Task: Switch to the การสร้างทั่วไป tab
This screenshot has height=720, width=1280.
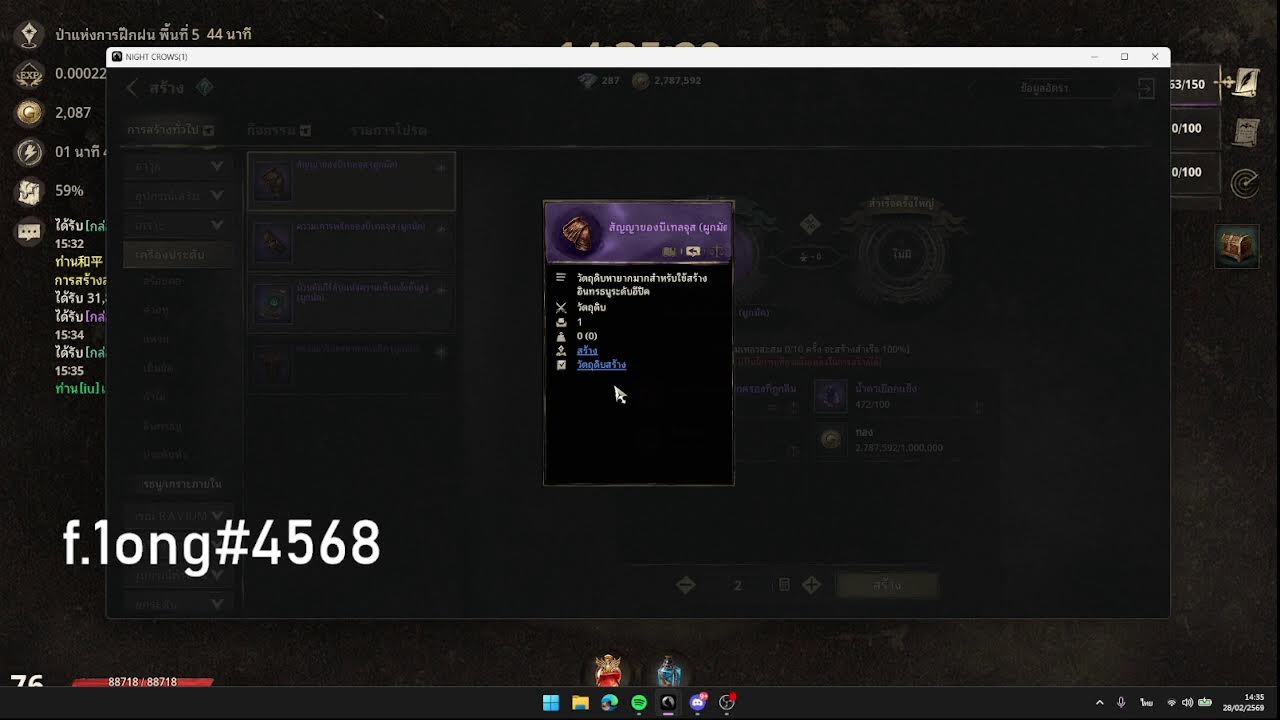Action: click(170, 130)
